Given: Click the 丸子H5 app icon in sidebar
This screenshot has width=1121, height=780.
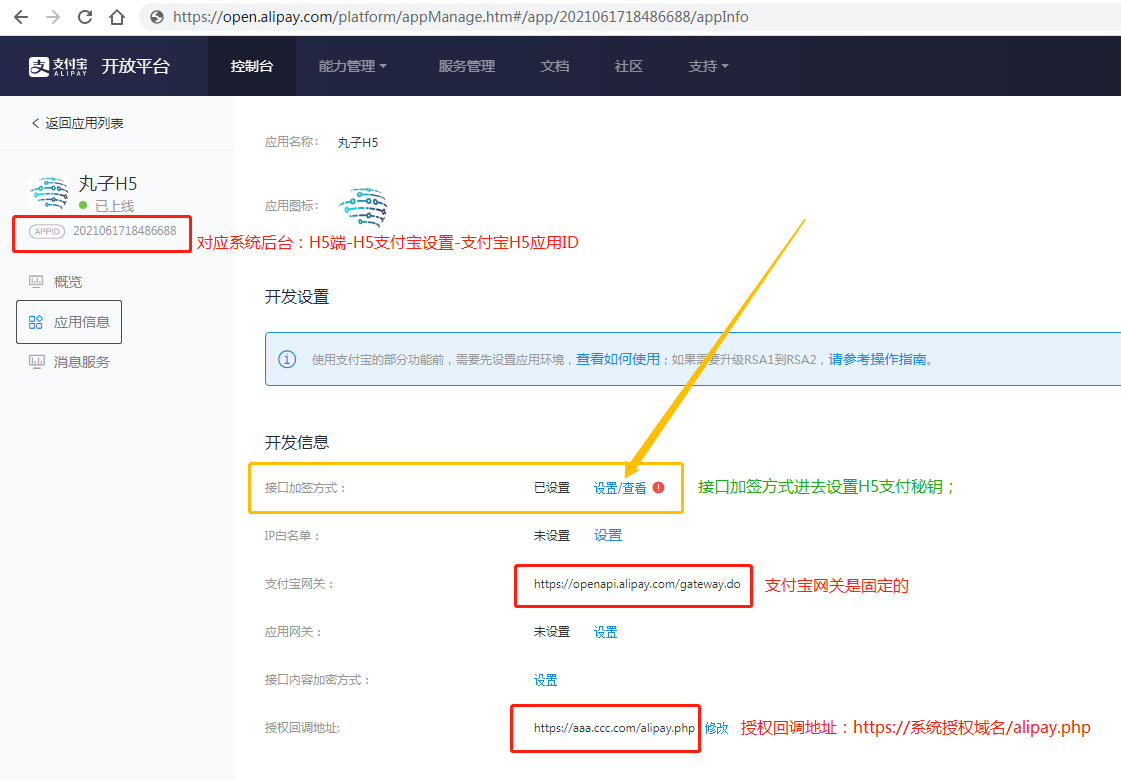Looking at the screenshot, I should [x=49, y=193].
